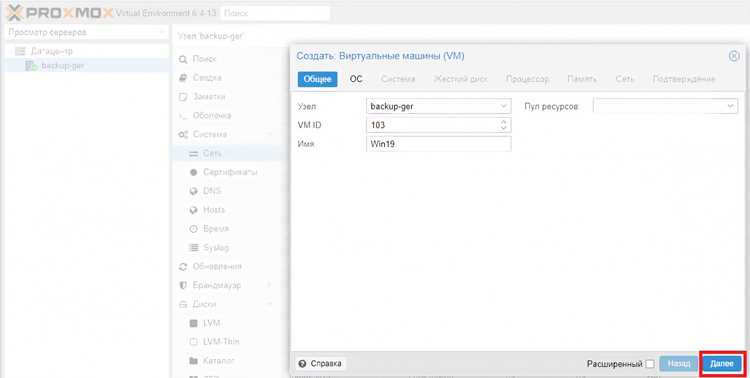Collapse the Диски submenu arrow
Image resolution: width=750 pixels, height=378 pixels.
click(269, 304)
